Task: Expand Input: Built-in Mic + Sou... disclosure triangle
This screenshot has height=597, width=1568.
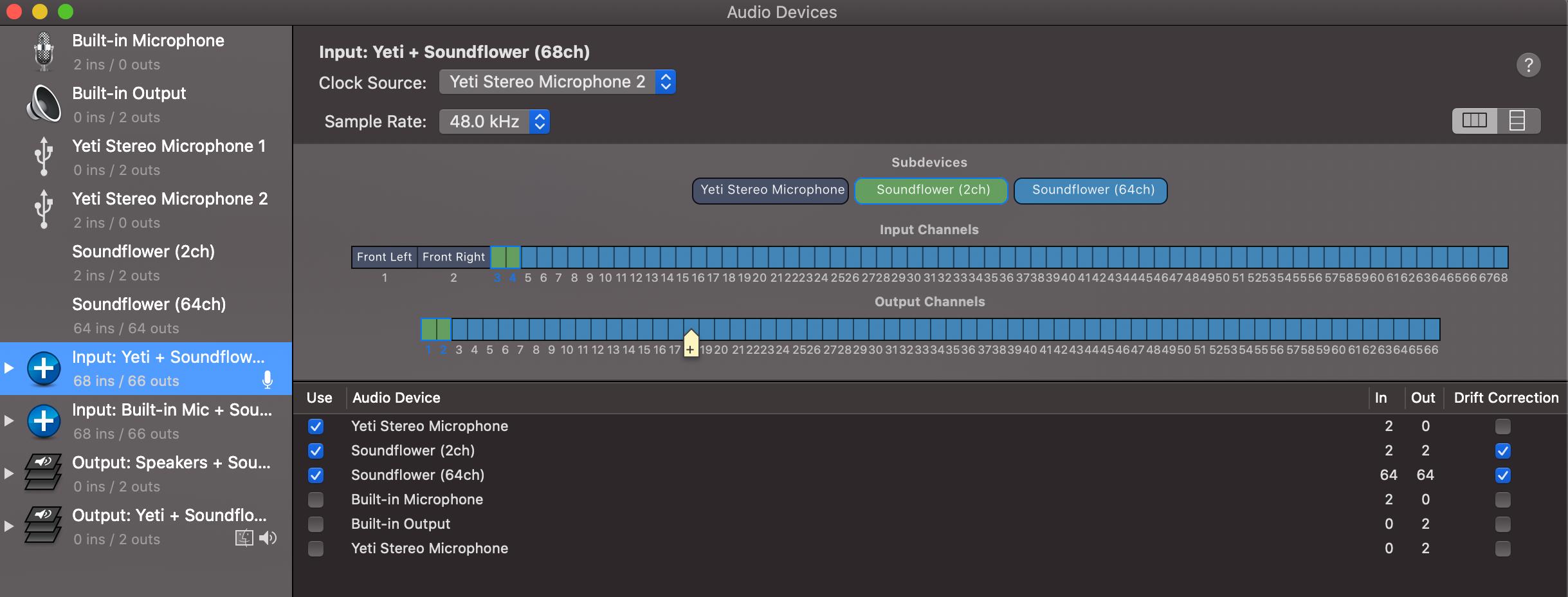Action: 9,421
